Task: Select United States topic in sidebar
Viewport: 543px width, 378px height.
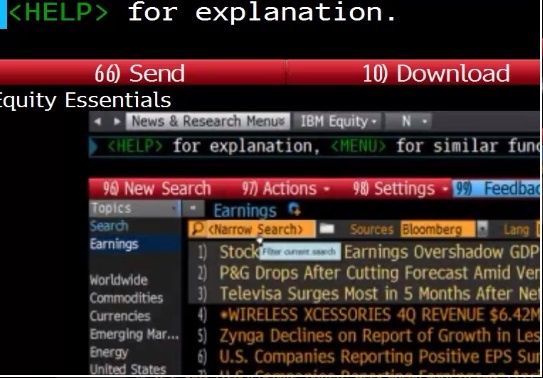Action: (x=128, y=369)
